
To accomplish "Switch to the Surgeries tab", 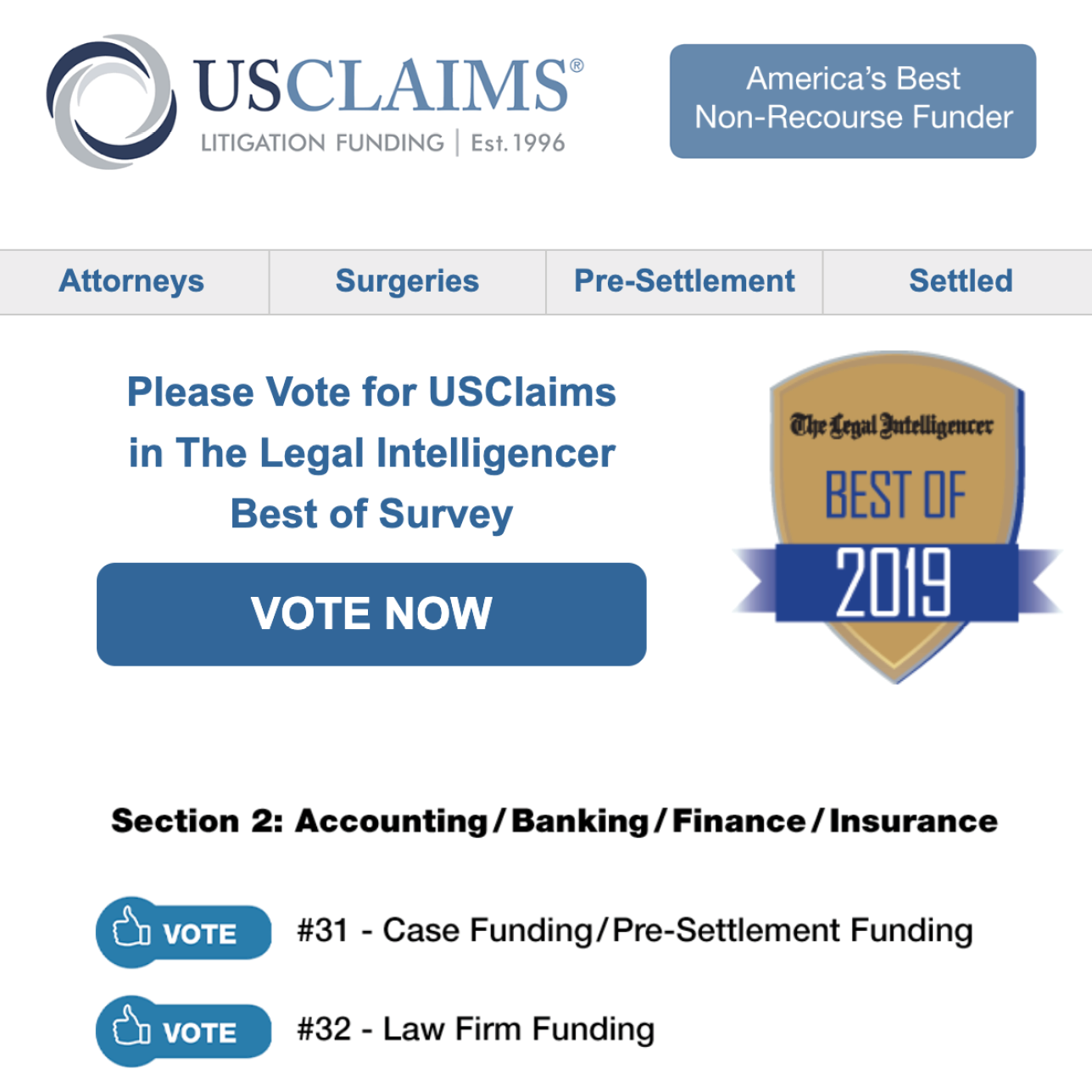I will click(408, 281).
